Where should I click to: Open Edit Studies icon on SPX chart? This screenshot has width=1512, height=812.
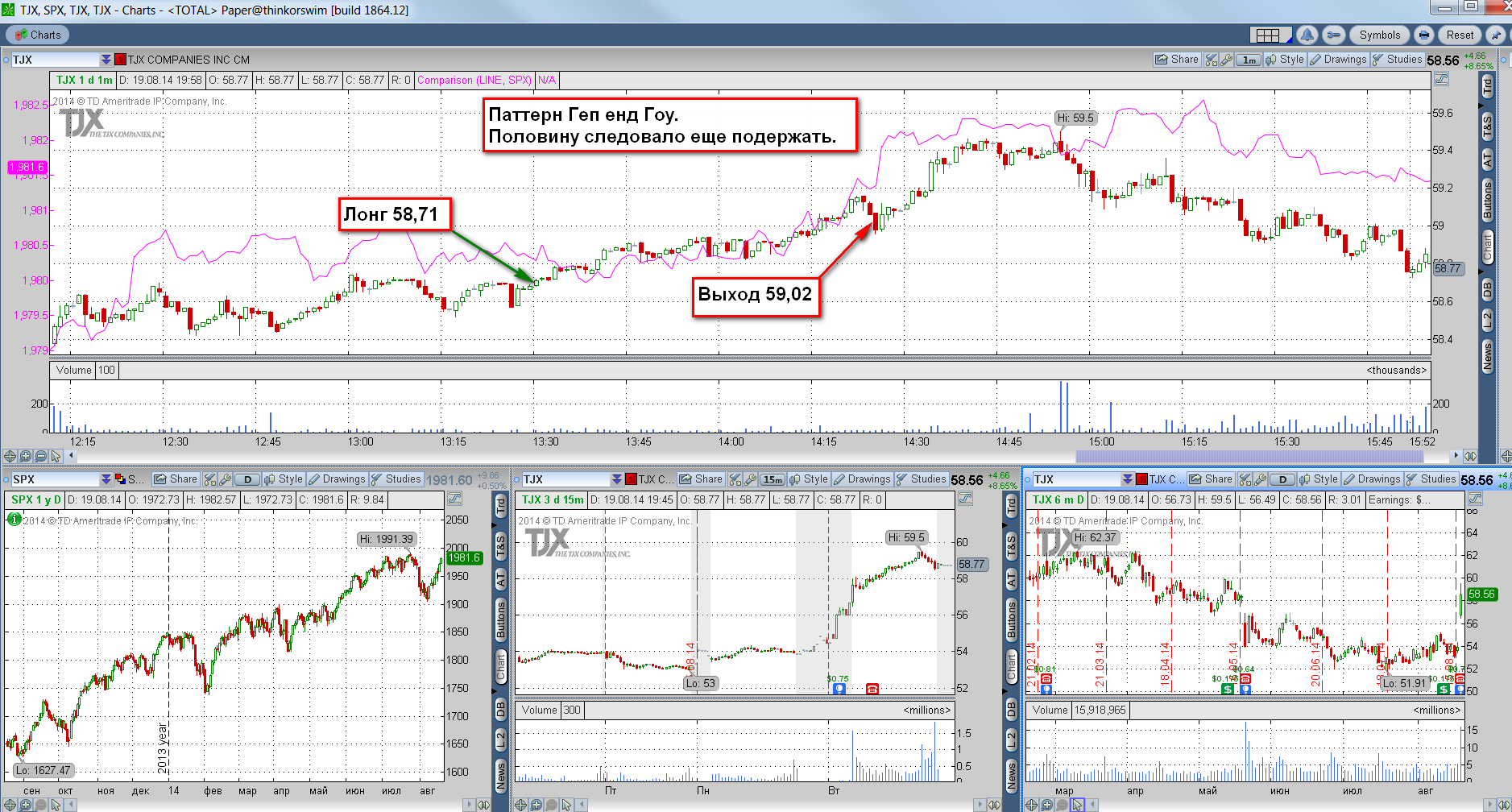[209, 479]
